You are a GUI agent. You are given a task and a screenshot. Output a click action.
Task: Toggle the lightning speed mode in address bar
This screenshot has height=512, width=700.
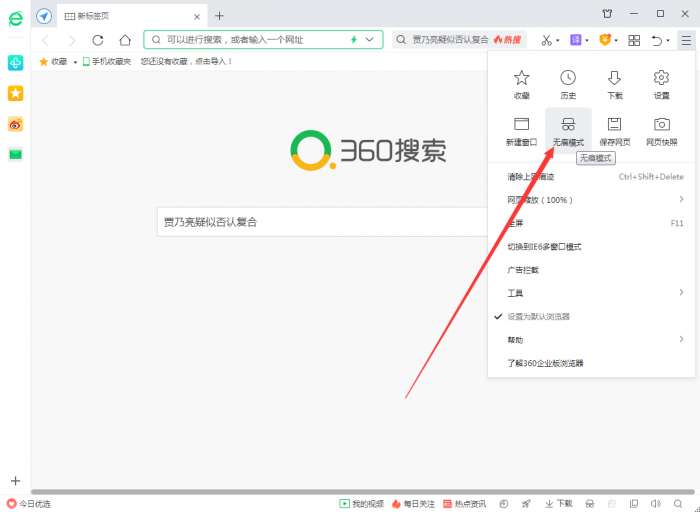click(354, 39)
